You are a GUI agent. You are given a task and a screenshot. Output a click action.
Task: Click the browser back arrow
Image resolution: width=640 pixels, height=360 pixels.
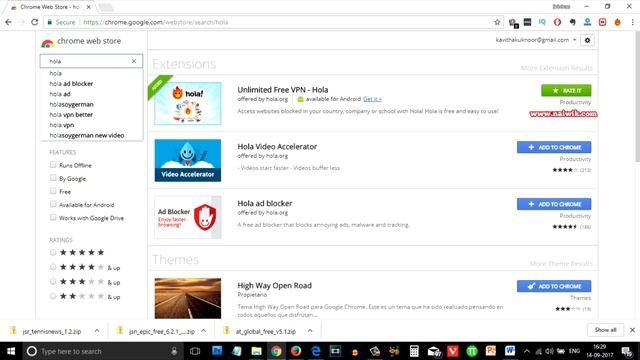coord(9,22)
